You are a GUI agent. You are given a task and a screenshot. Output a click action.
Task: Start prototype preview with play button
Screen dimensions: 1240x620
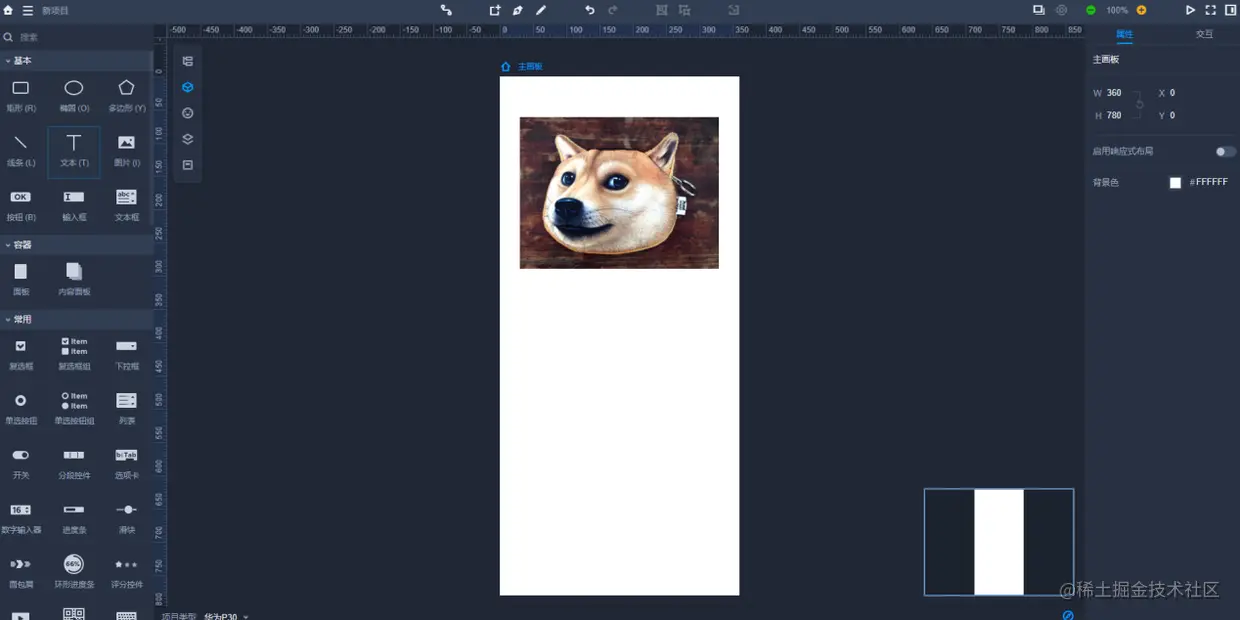click(1190, 10)
